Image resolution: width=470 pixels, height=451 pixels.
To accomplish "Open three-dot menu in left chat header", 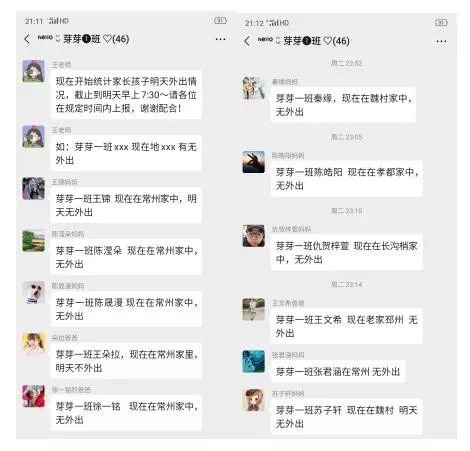I will pyautogui.click(x=220, y=39).
